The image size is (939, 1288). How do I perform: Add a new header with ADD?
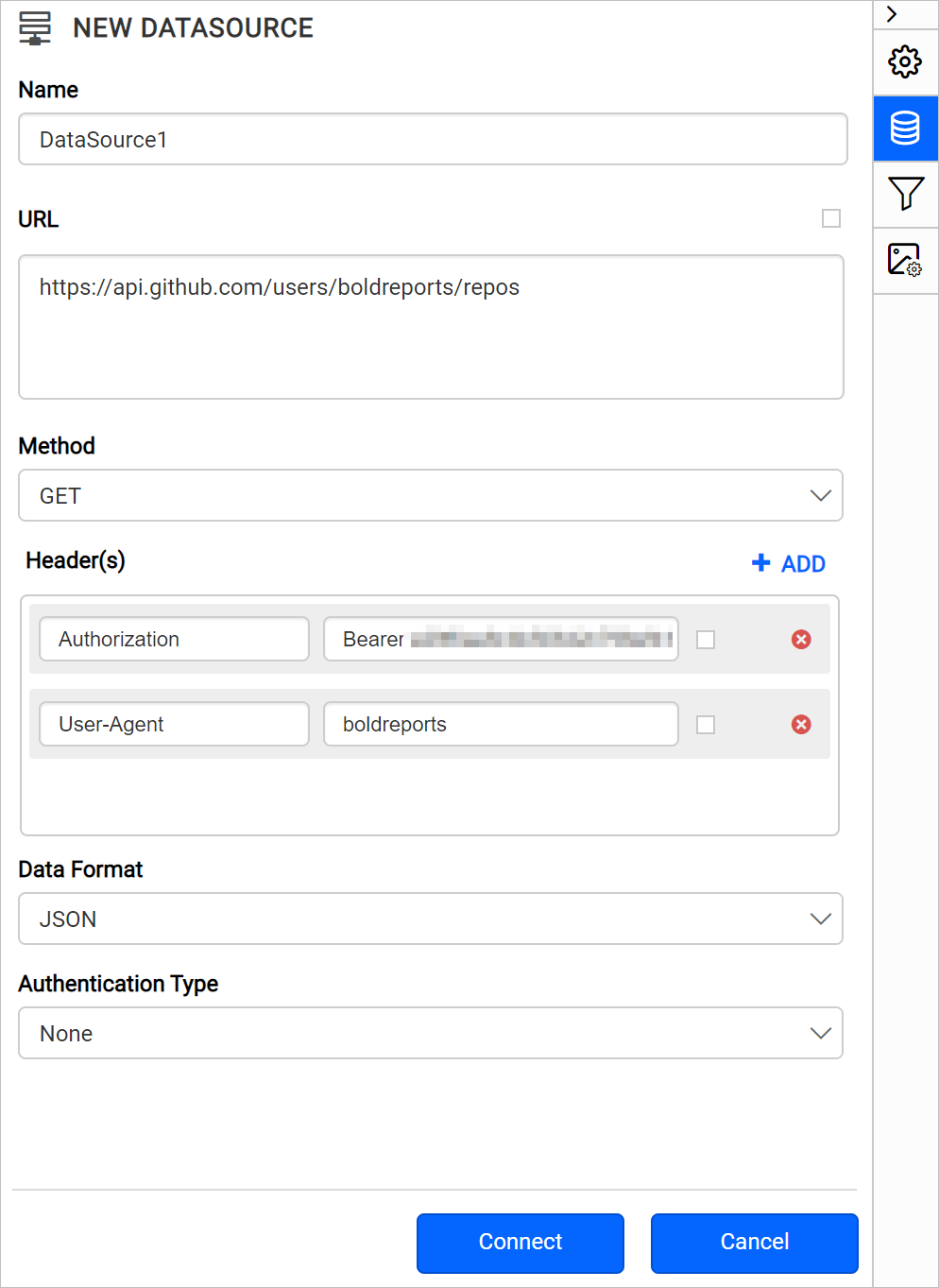[x=789, y=564]
